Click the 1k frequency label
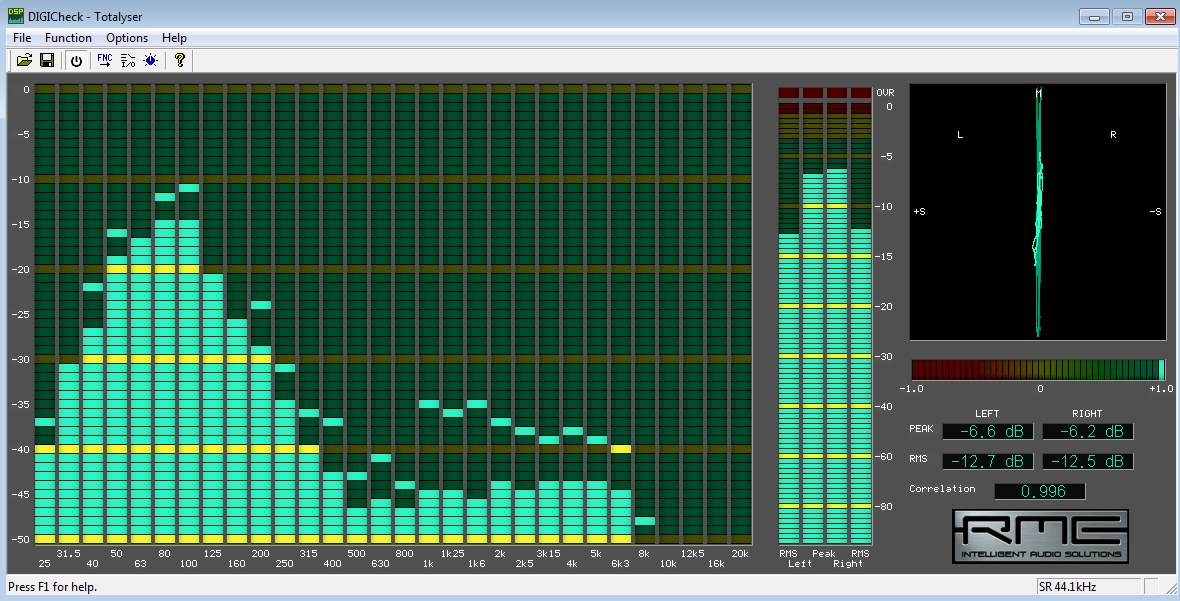Image resolution: width=1180 pixels, height=601 pixels. (x=428, y=563)
